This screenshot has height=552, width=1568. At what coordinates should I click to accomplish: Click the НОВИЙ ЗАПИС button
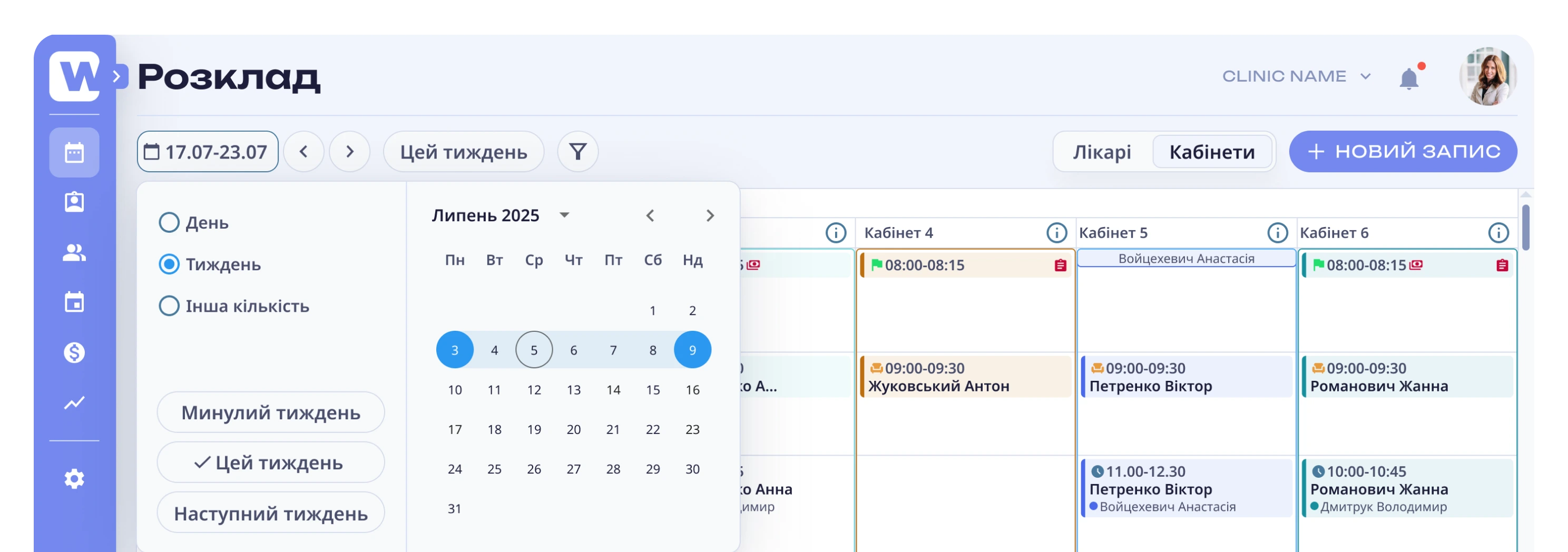point(1403,152)
